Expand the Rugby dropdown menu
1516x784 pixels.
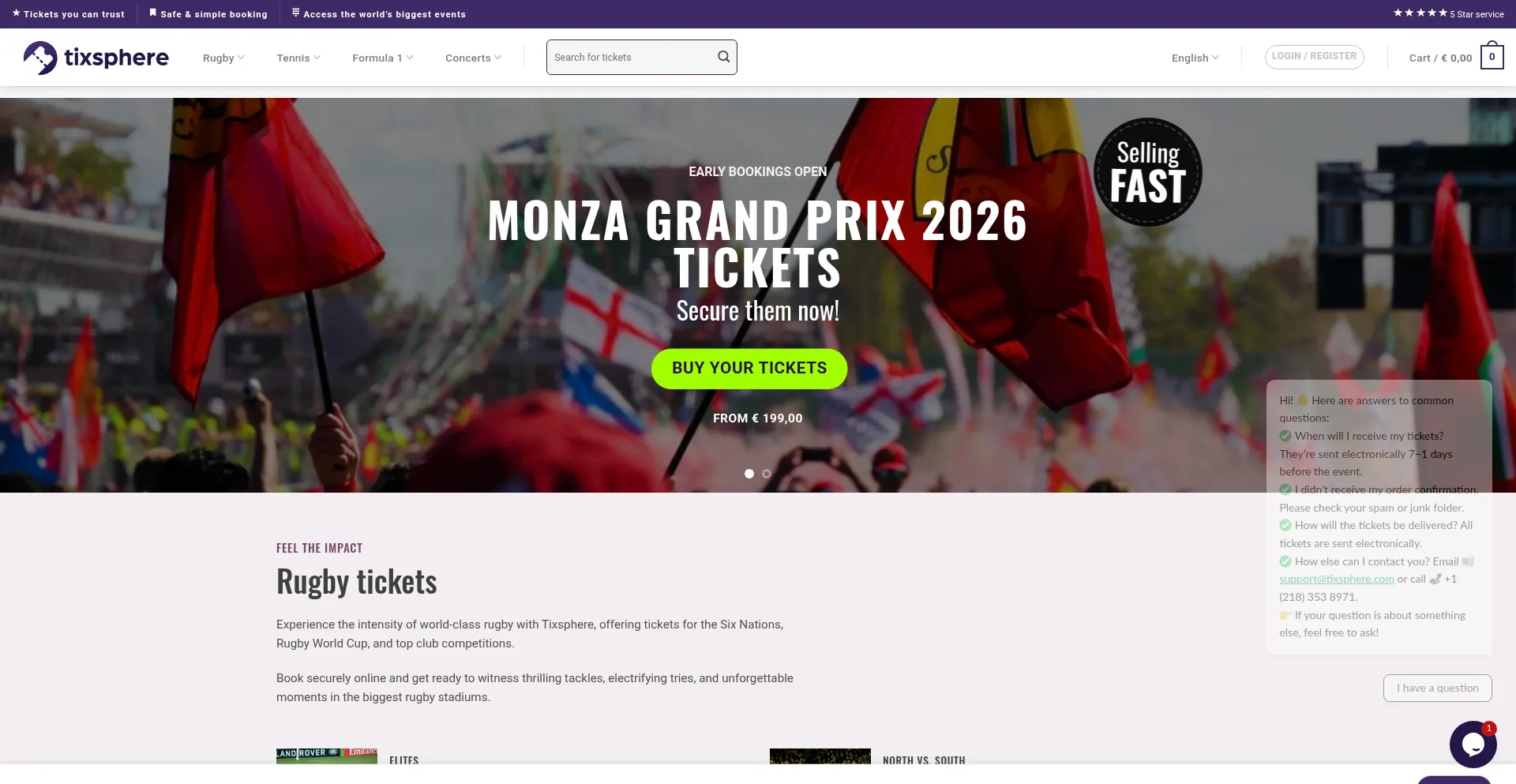point(223,58)
